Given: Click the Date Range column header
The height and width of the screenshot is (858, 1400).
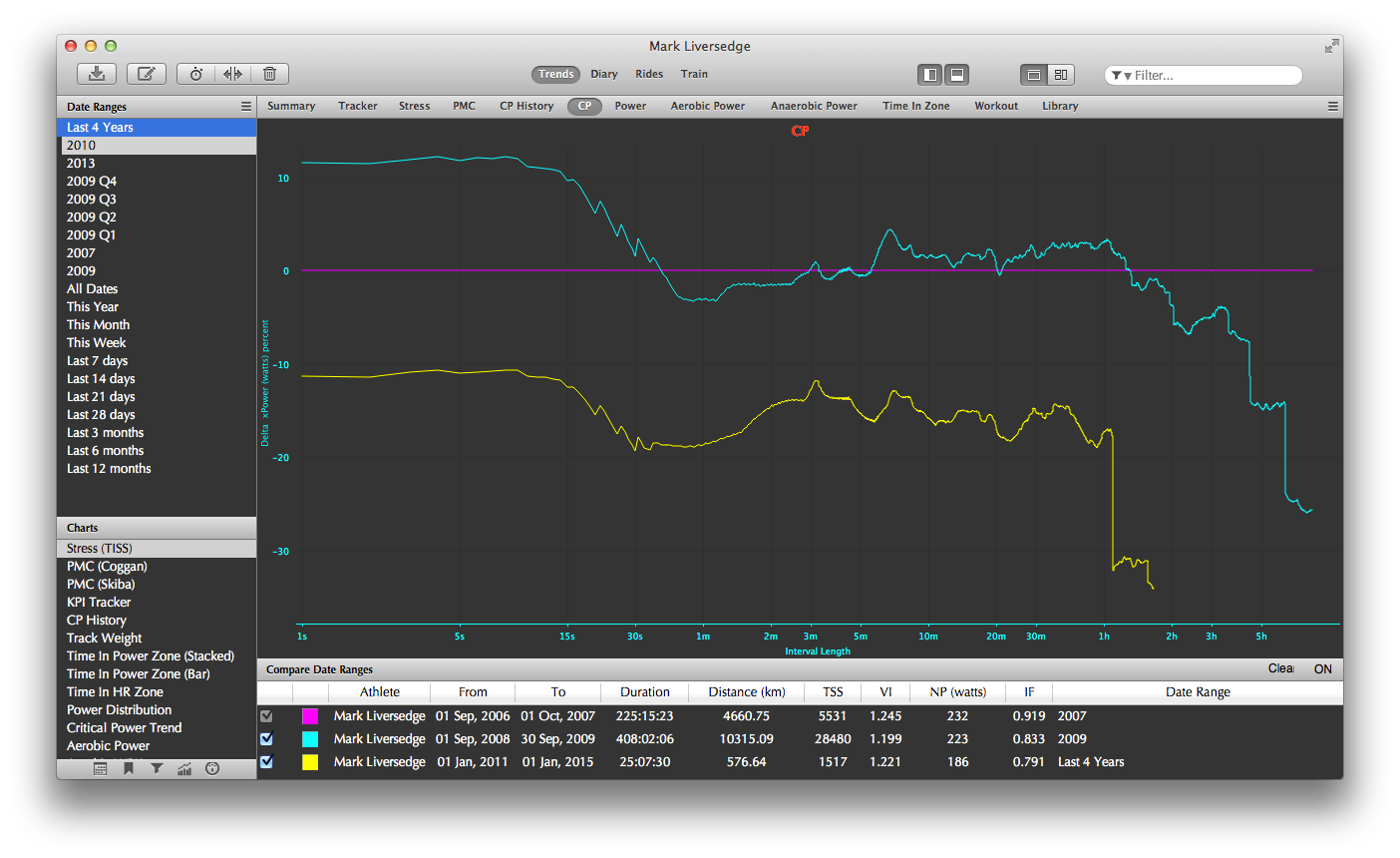Looking at the screenshot, I should 1198,692.
